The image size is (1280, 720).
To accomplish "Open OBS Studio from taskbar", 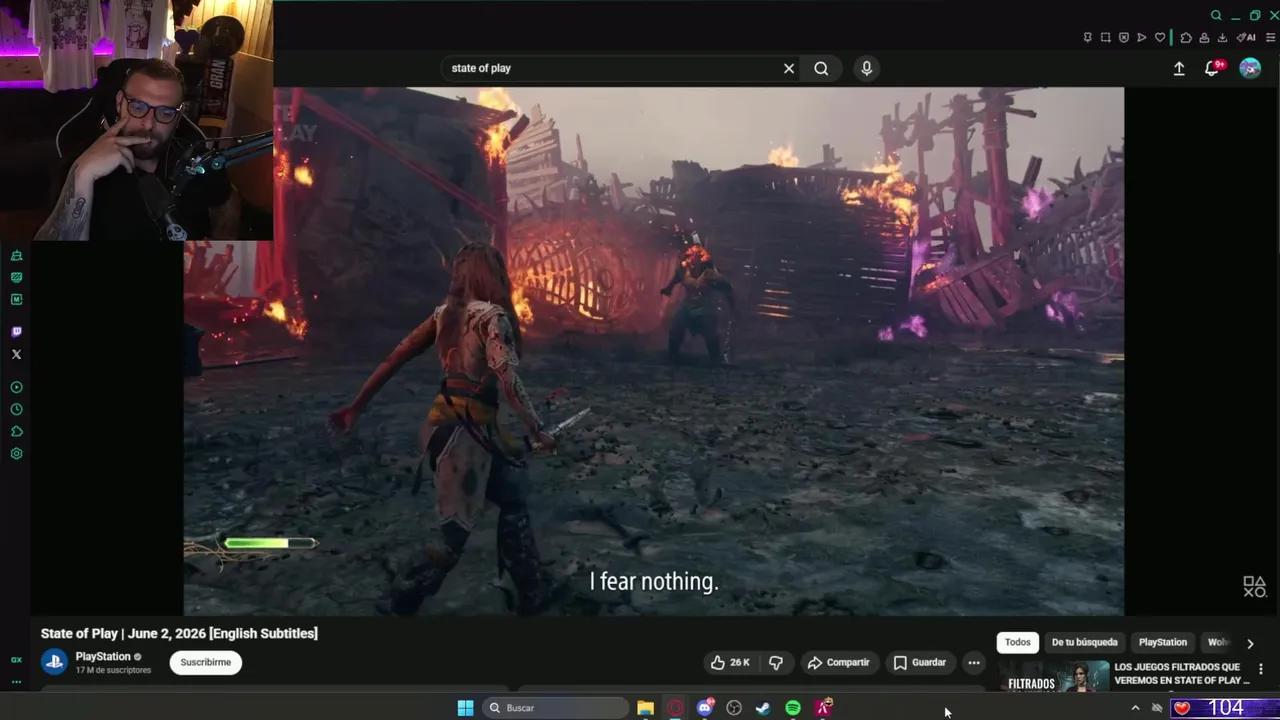I will [x=734, y=708].
